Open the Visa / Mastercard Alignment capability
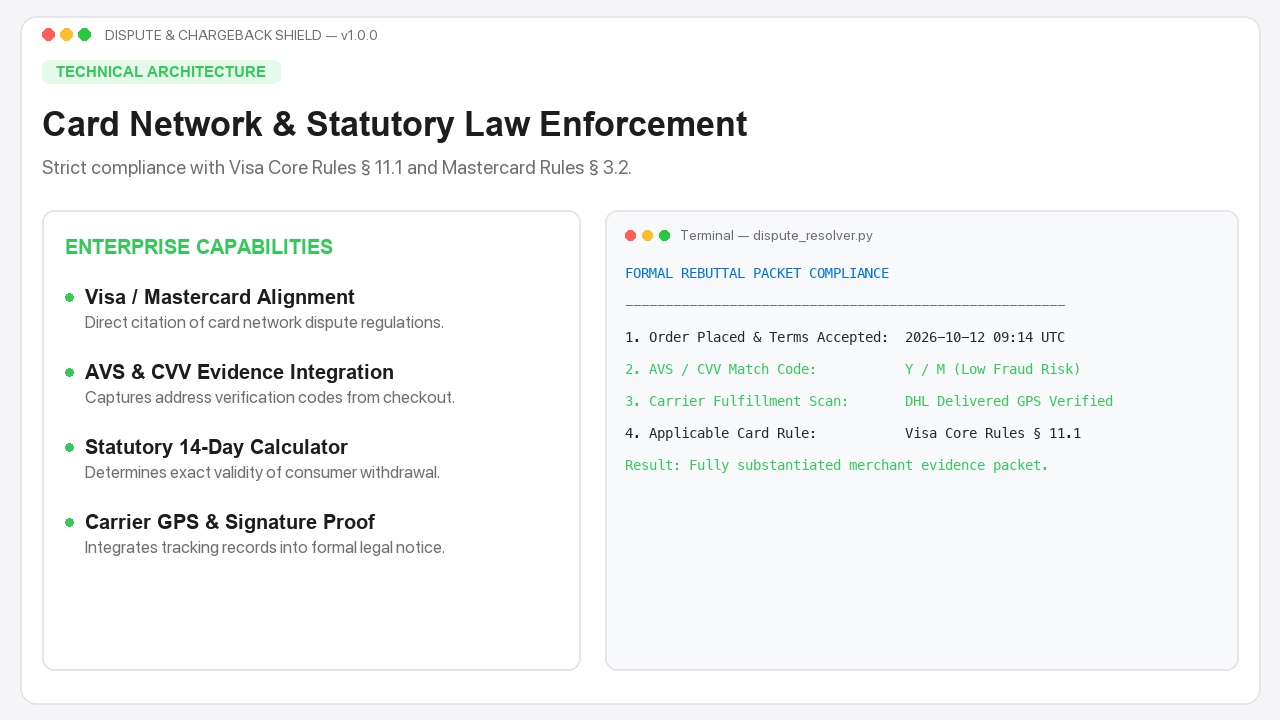1280x720 pixels. [x=220, y=297]
